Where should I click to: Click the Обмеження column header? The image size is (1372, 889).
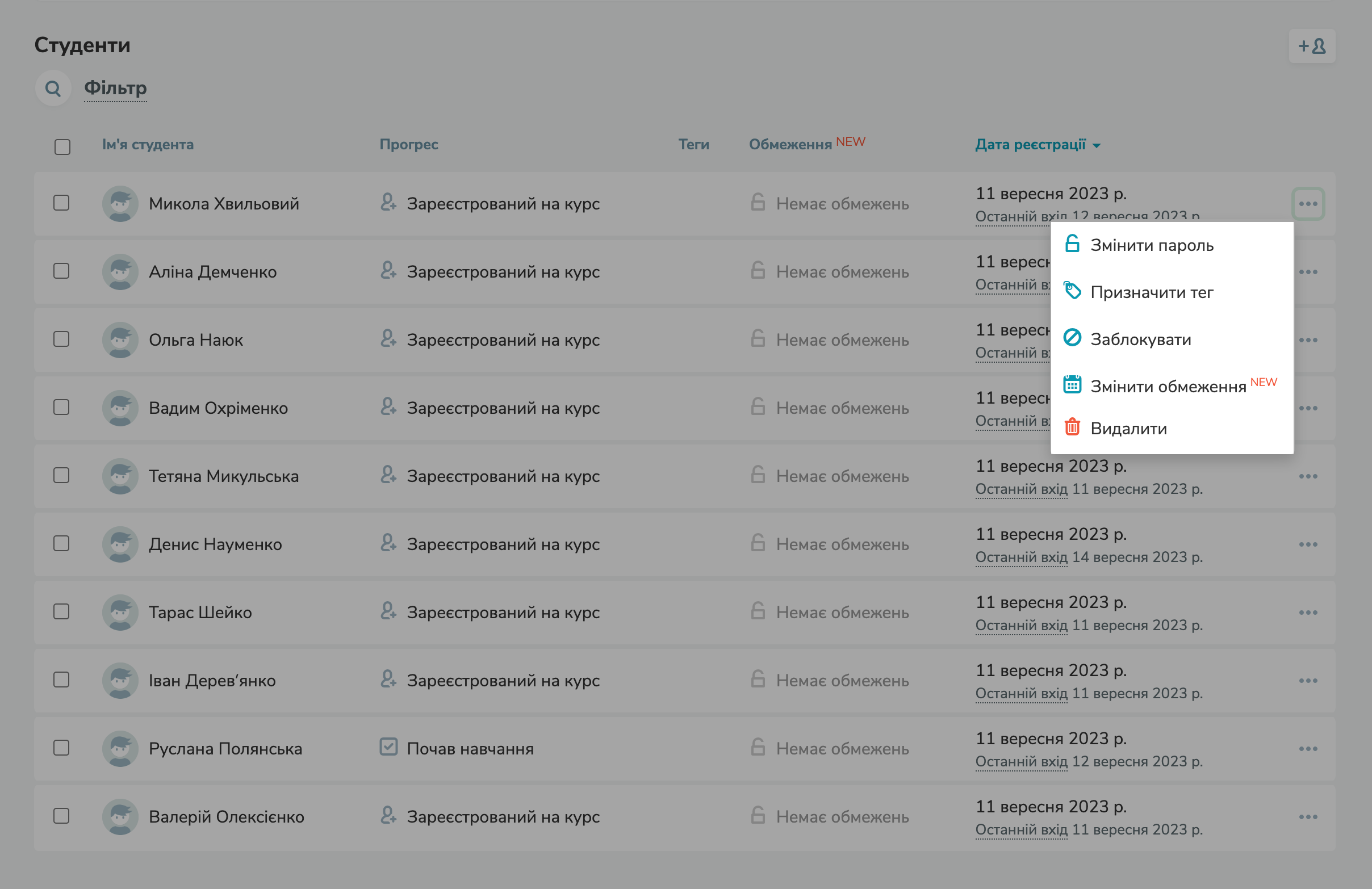point(790,145)
